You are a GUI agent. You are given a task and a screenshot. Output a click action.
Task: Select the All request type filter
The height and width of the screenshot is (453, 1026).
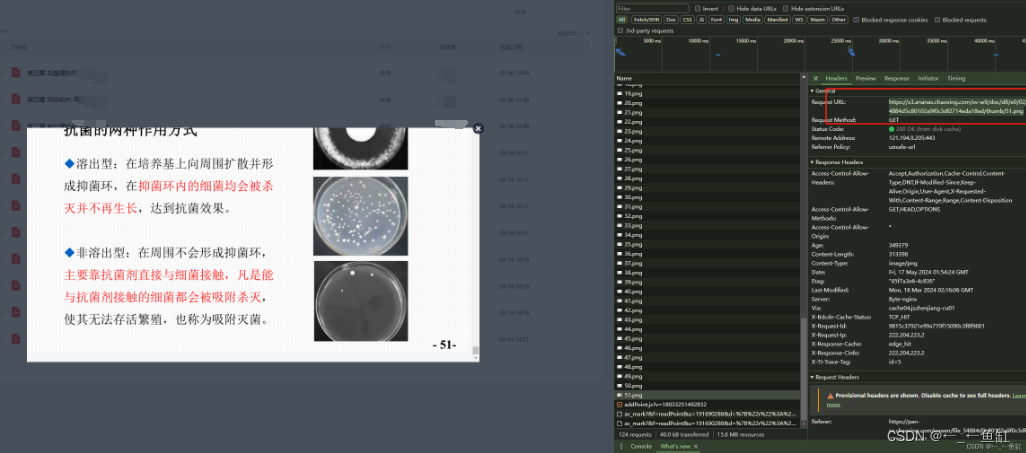(x=622, y=20)
